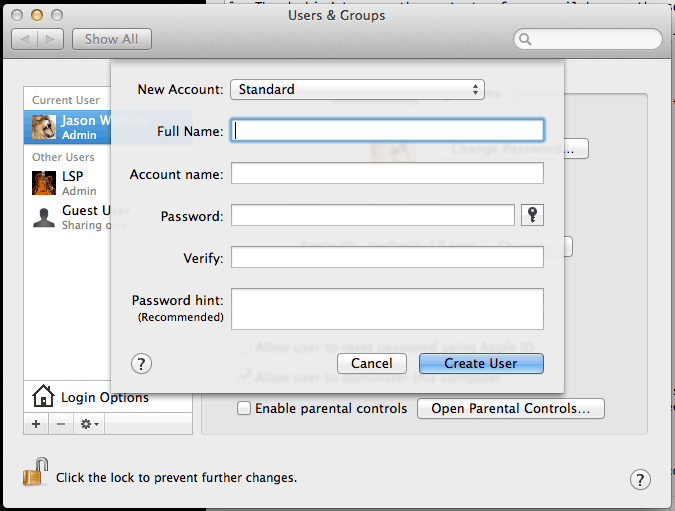Click into the Account name field

tap(387, 173)
